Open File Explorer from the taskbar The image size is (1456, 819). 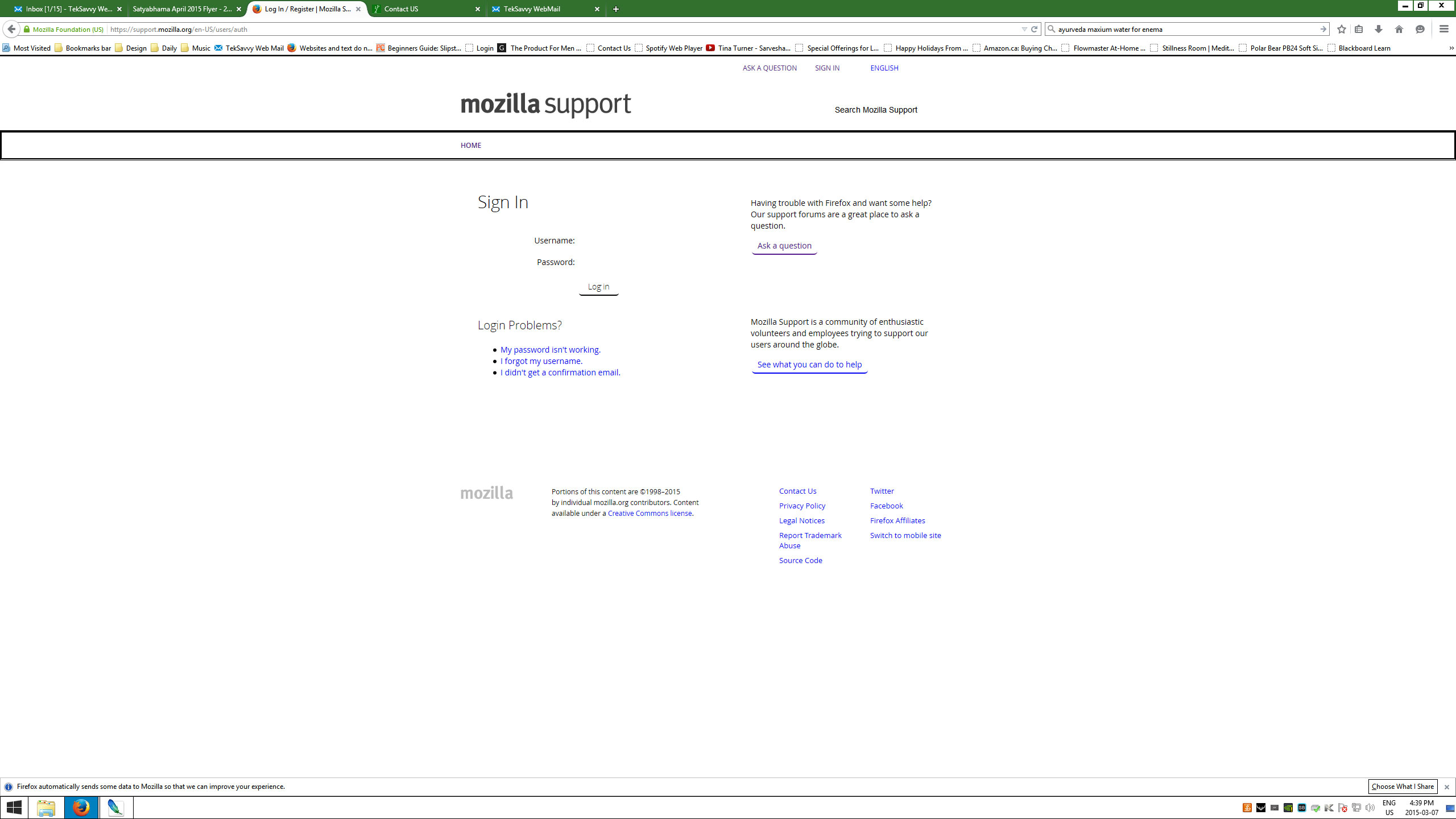[x=46, y=808]
